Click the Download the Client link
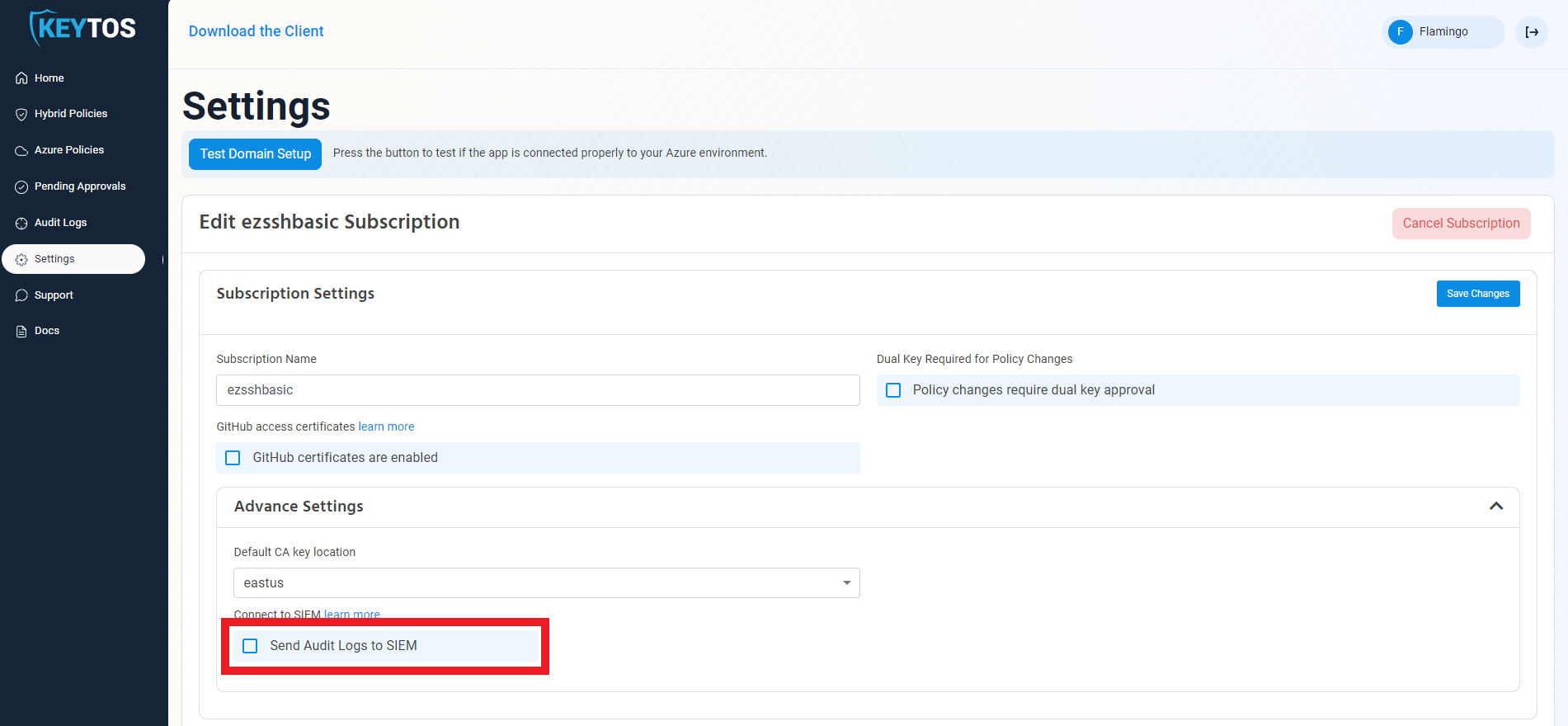 click(x=257, y=31)
